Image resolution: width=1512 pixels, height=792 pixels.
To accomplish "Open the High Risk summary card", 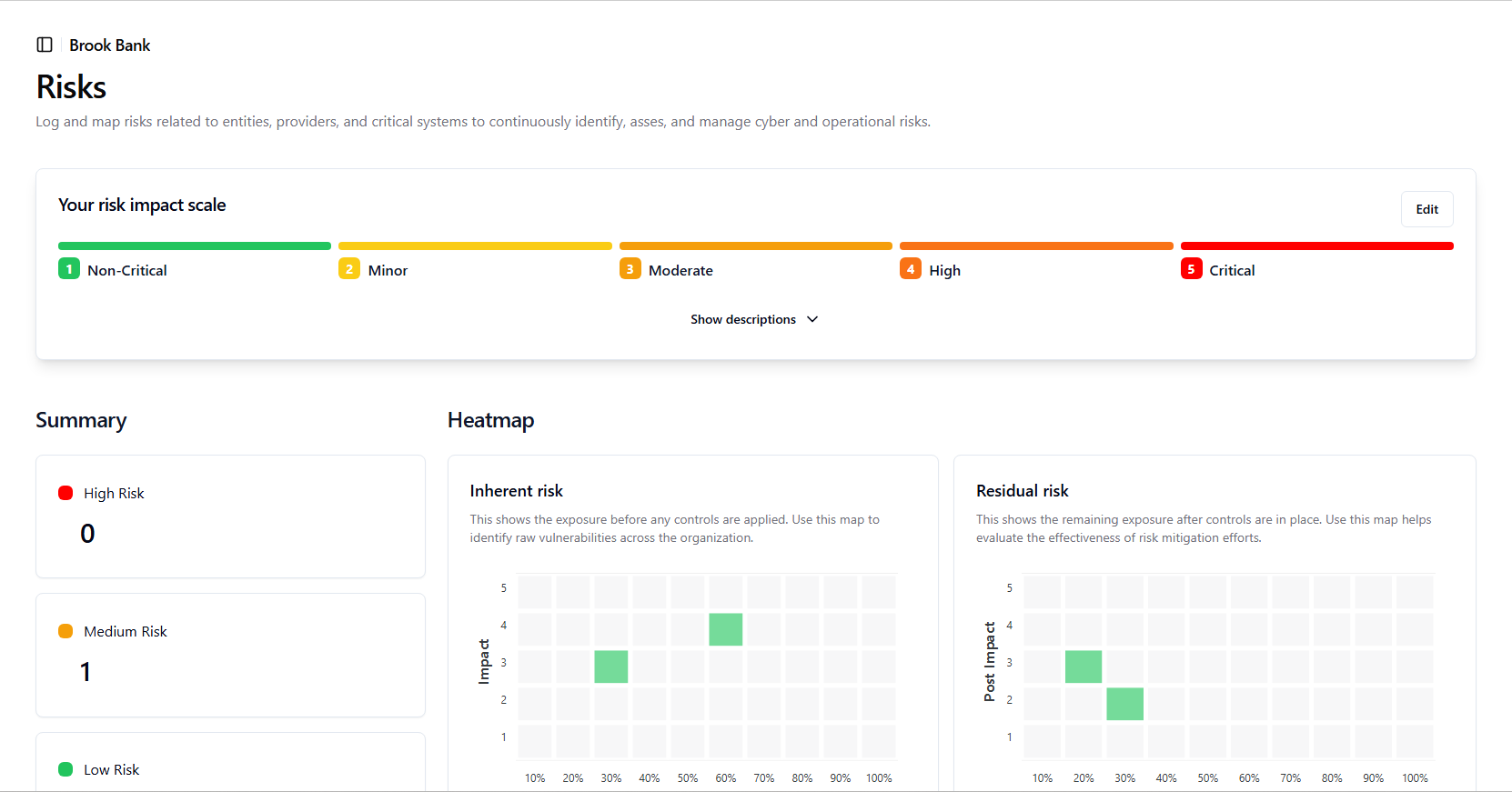I will (x=230, y=516).
